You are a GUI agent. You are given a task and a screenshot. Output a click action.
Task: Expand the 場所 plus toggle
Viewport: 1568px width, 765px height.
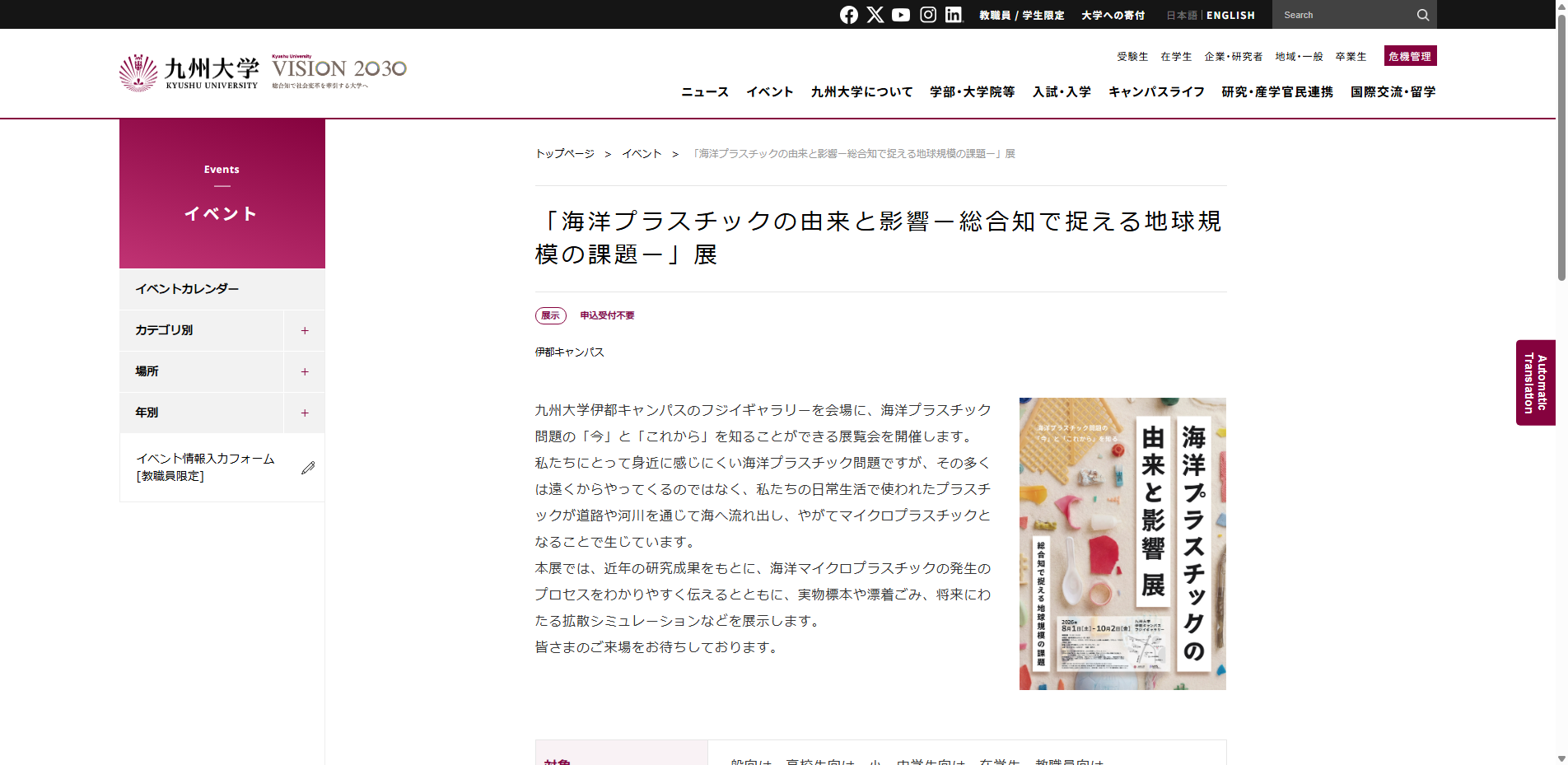305,371
